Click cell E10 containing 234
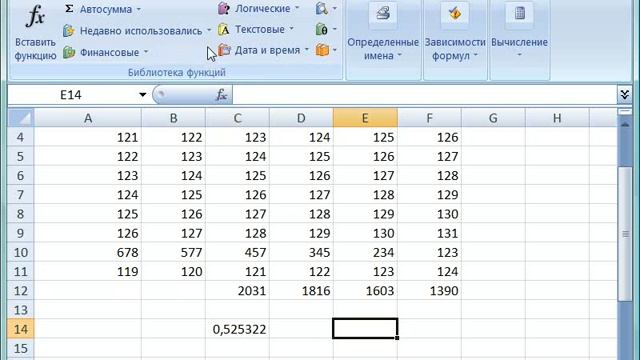 coord(365,252)
